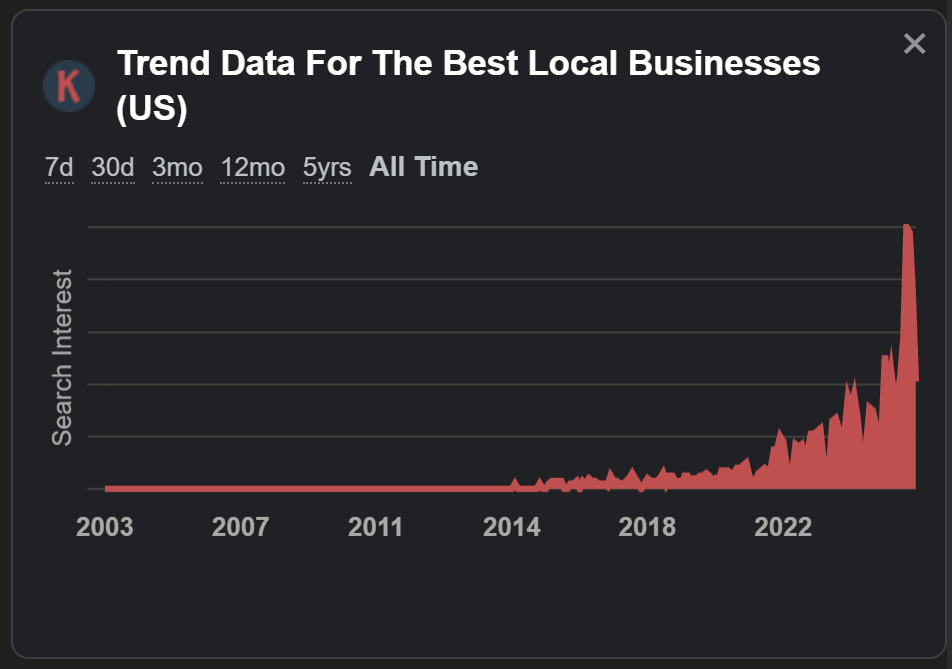952x669 pixels.
Task: Open the 5yrs trend view
Action: (x=327, y=167)
